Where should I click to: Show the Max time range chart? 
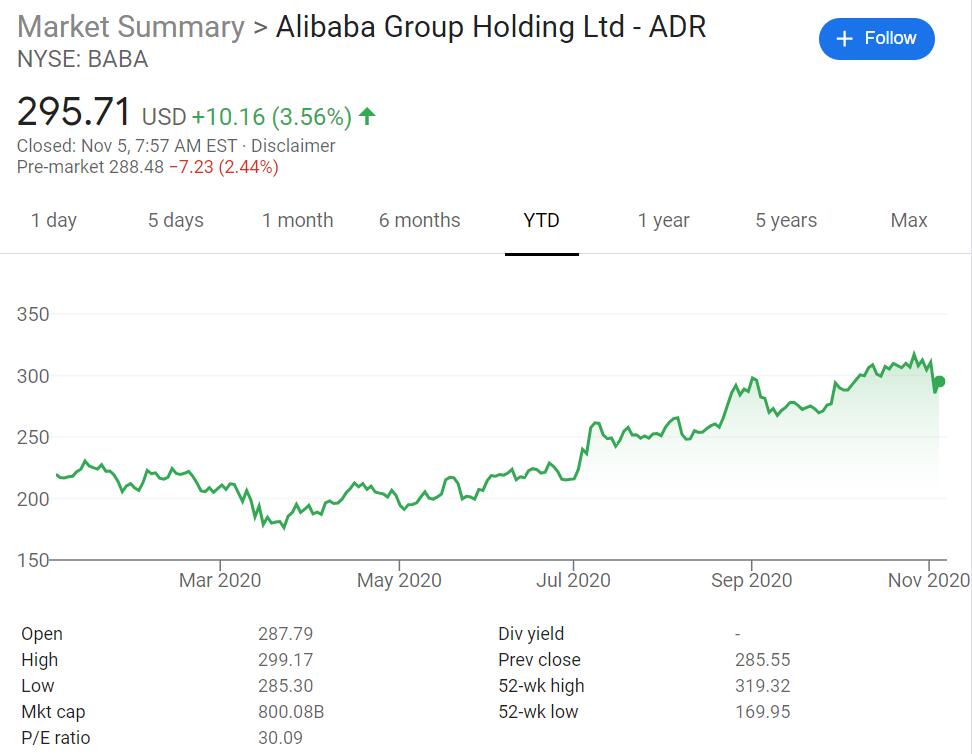[908, 220]
